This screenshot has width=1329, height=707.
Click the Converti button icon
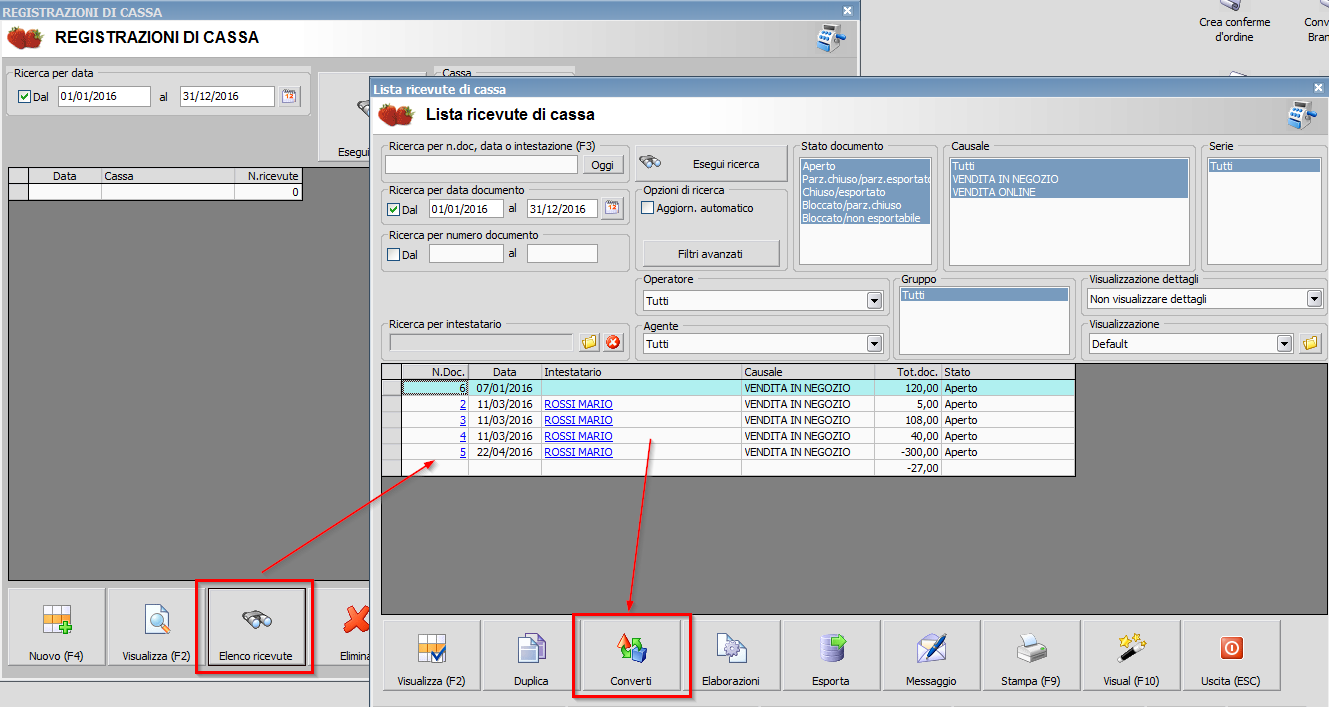coord(631,649)
